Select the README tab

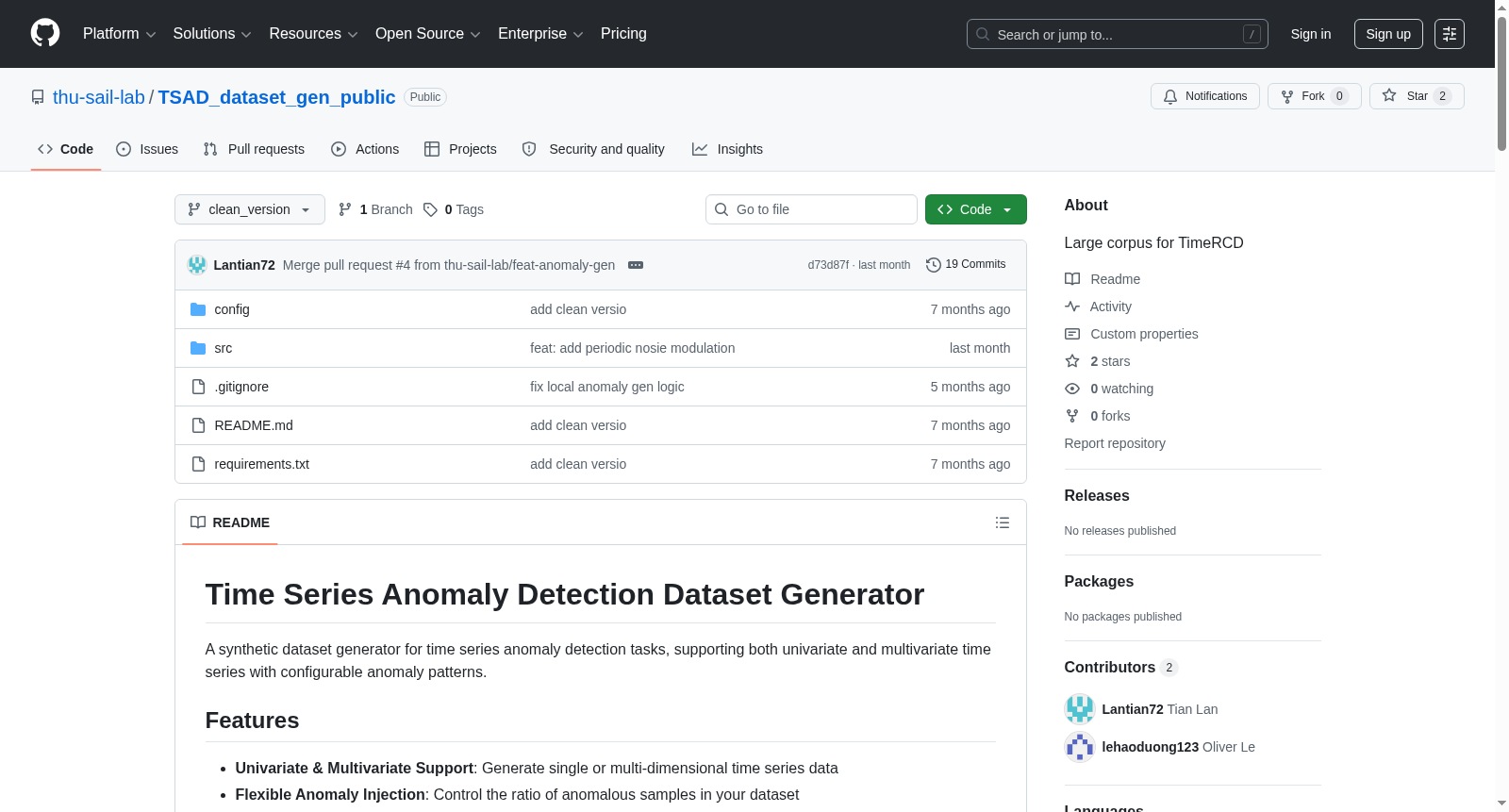(230, 522)
